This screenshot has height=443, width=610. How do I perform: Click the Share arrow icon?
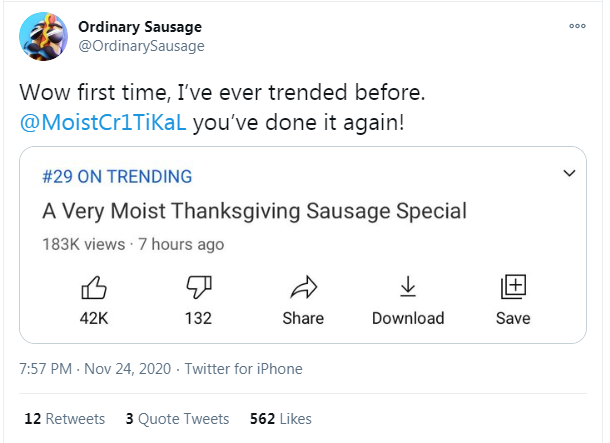pyautogui.click(x=303, y=287)
